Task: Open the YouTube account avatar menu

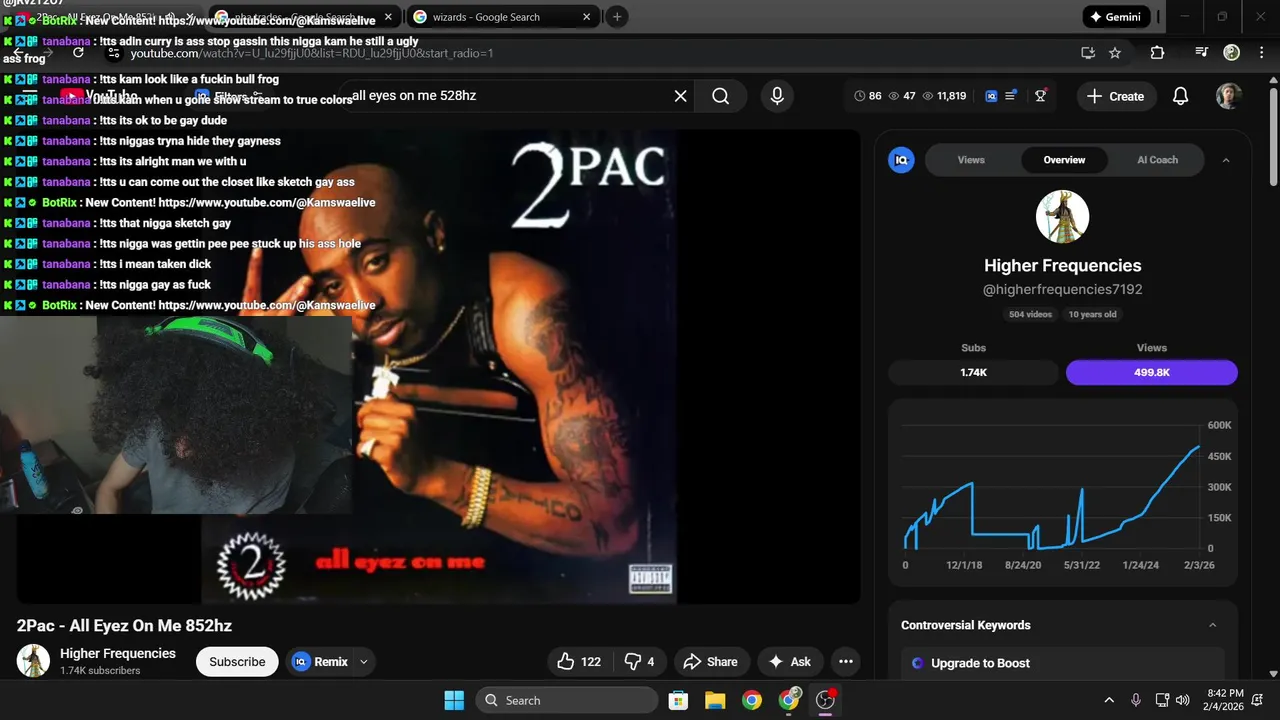Action: (1229, 96)
